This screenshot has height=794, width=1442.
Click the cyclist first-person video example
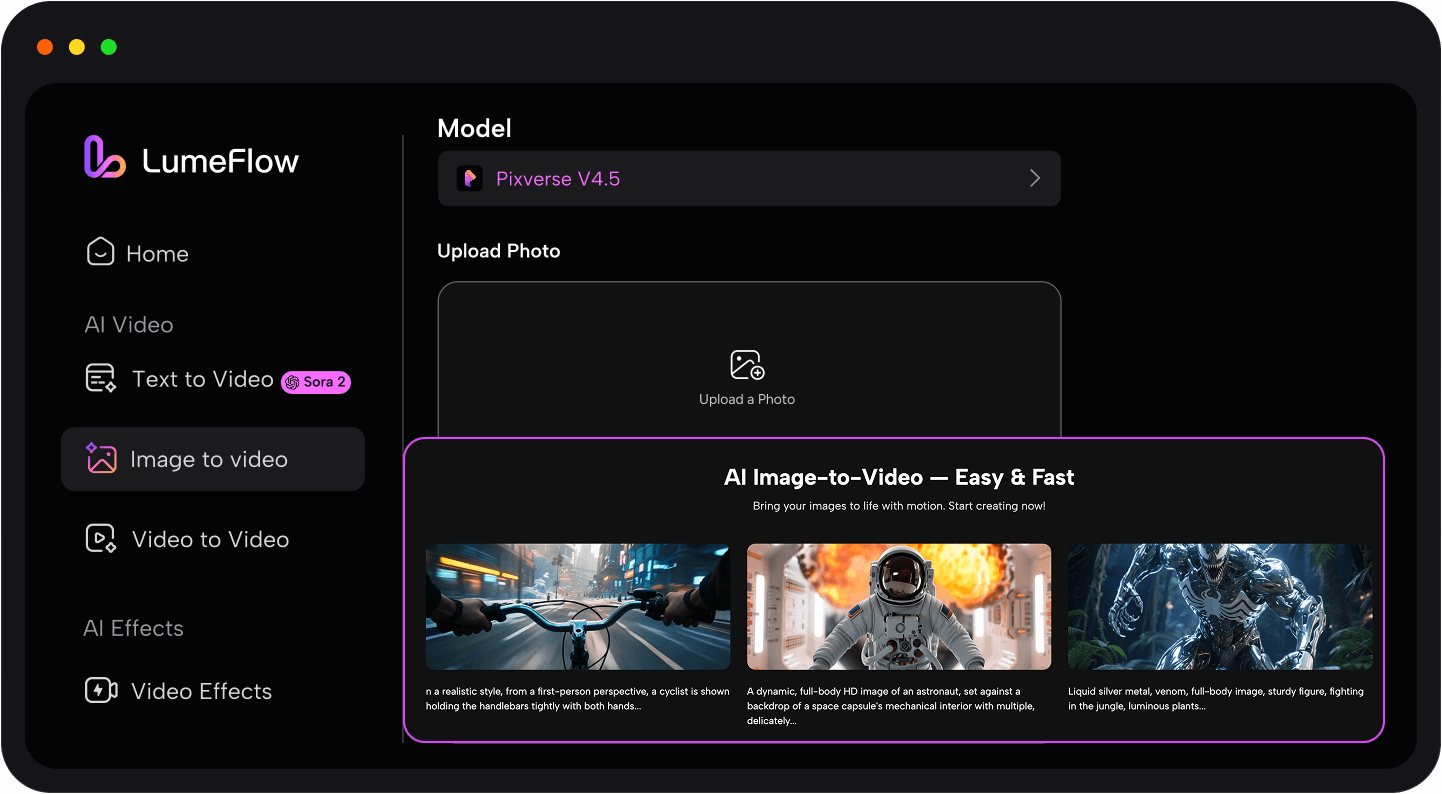click(577, 606)
